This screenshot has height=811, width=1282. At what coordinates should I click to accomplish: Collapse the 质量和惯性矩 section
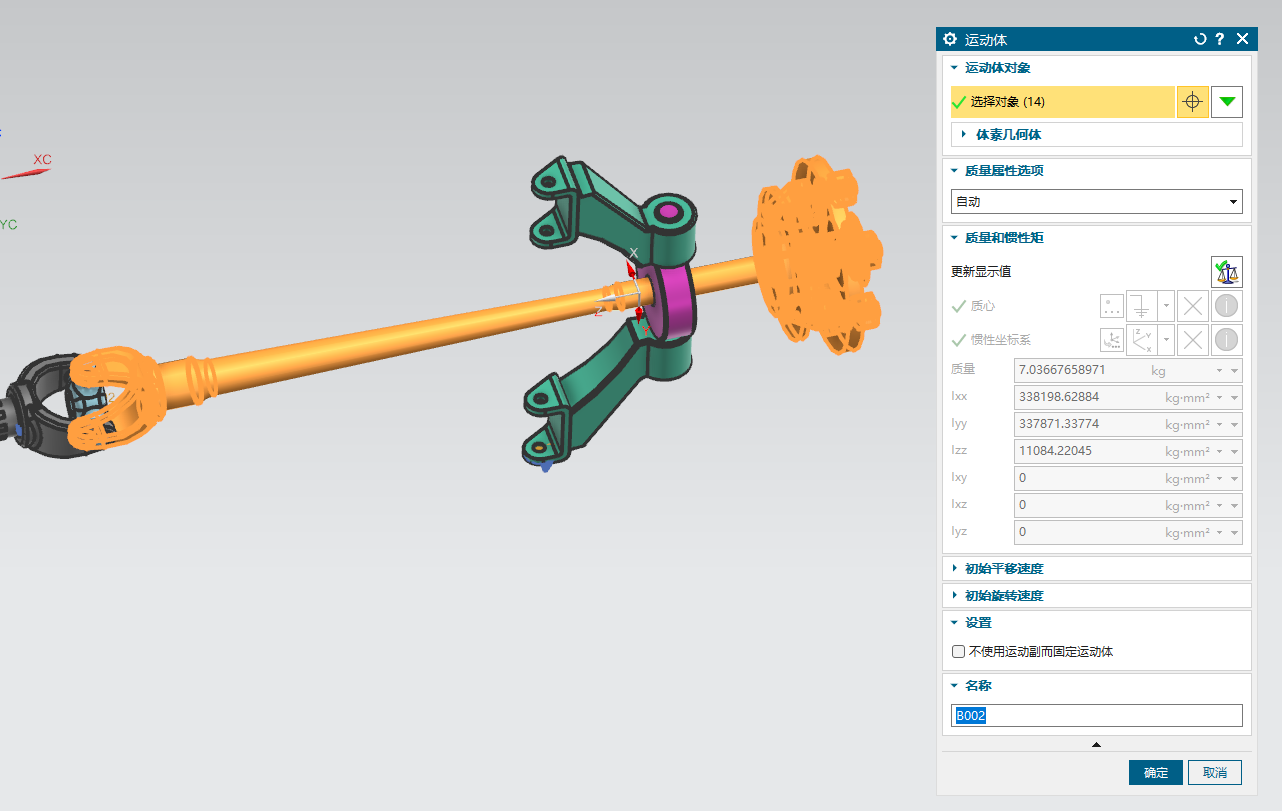pyautogui.click(x=1004, y=238)
